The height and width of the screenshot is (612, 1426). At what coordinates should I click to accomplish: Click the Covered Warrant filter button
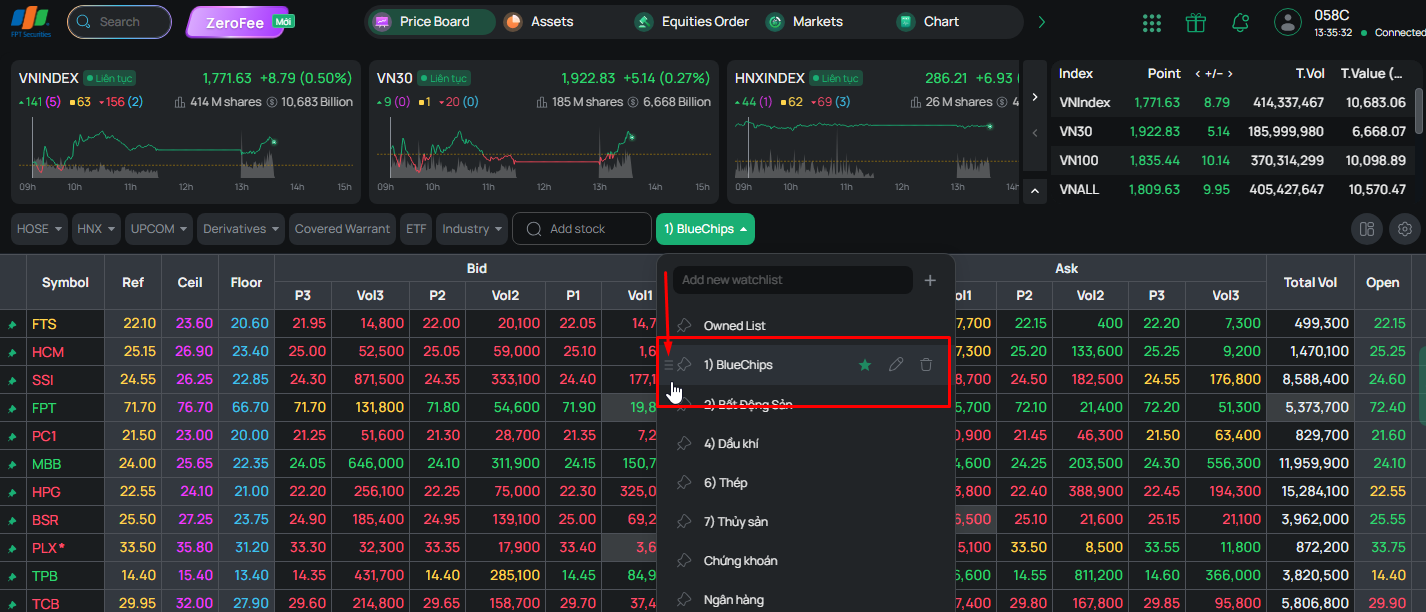342,229
